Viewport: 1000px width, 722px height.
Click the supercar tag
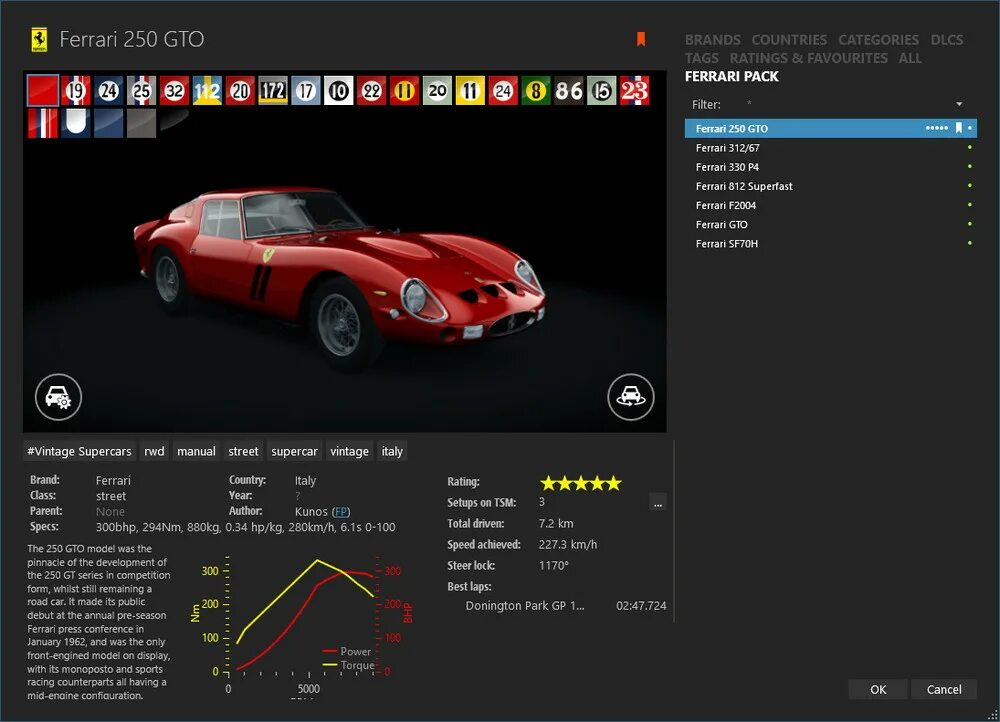[x=294, y=451]
